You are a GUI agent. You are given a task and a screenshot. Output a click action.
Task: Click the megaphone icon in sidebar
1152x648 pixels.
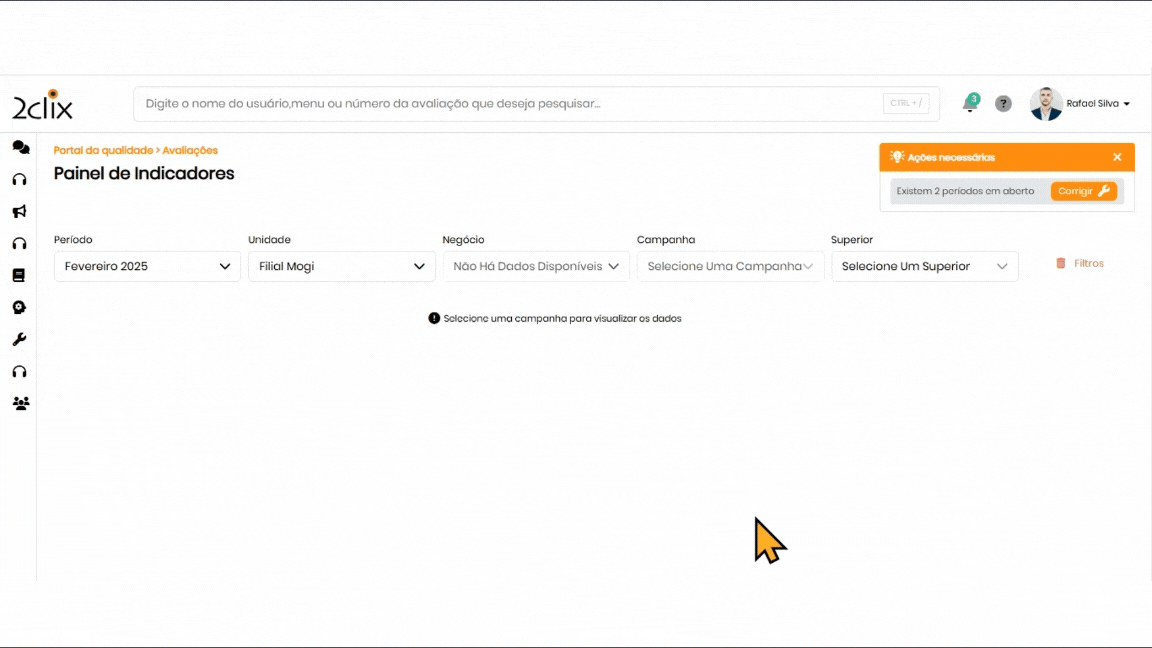pos(19,212)
